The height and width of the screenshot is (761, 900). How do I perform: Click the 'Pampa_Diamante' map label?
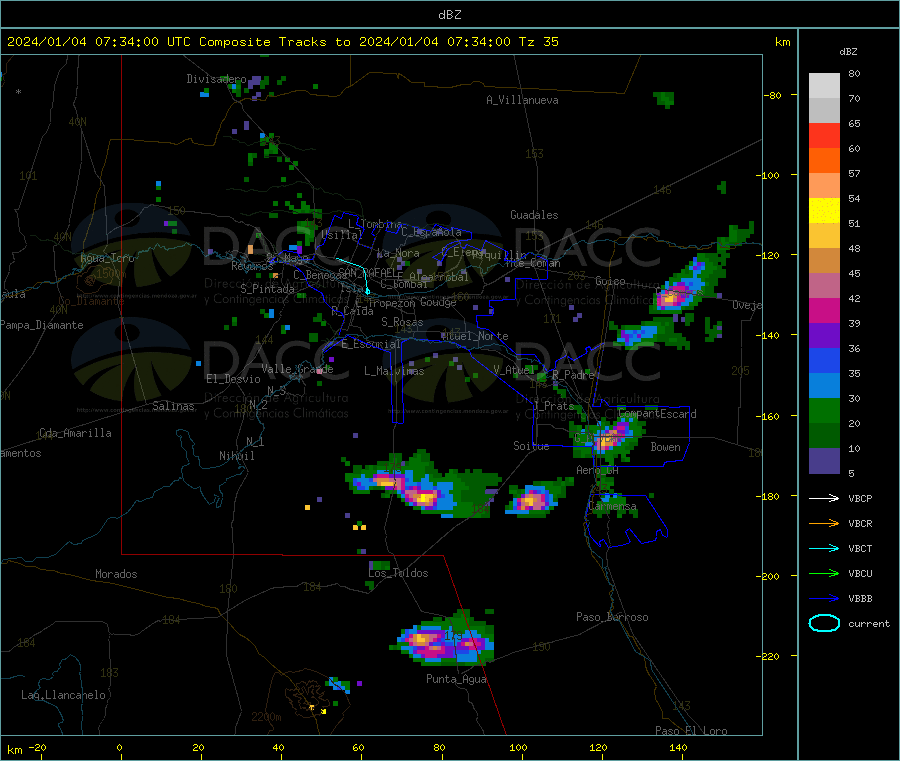click(x=41, y=325)
